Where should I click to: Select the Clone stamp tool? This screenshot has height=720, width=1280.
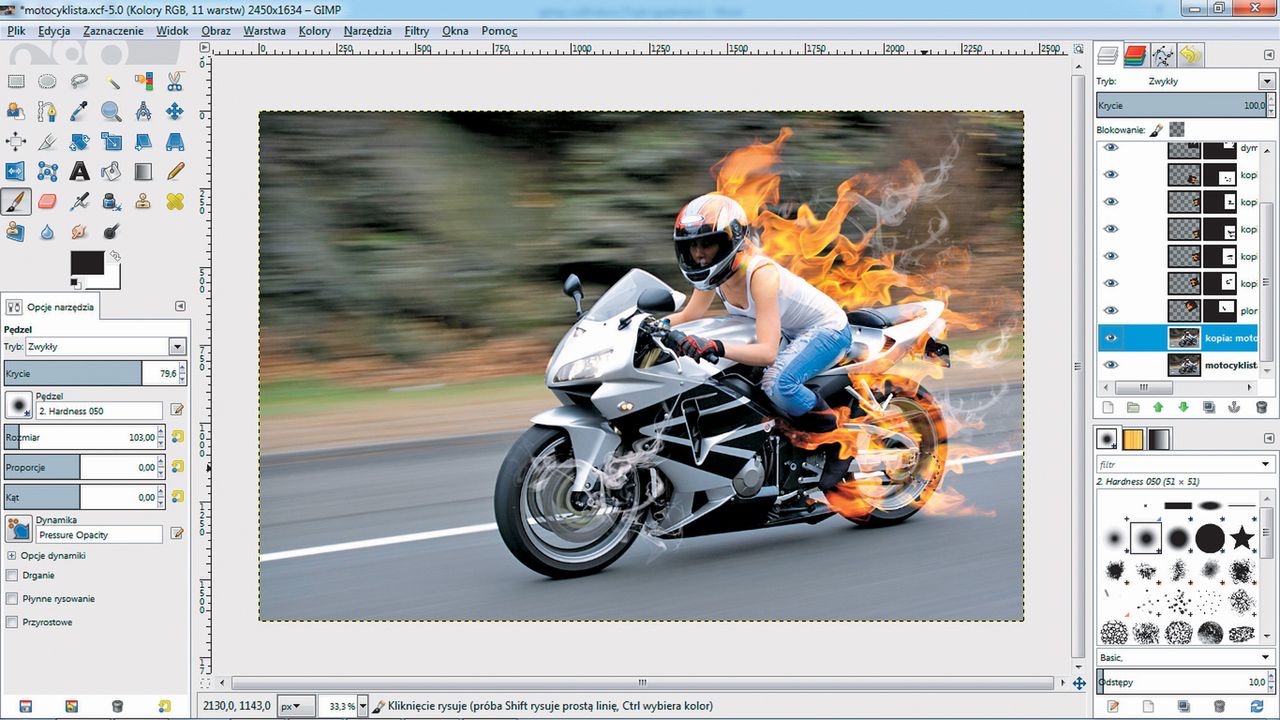tap(143, 201)
